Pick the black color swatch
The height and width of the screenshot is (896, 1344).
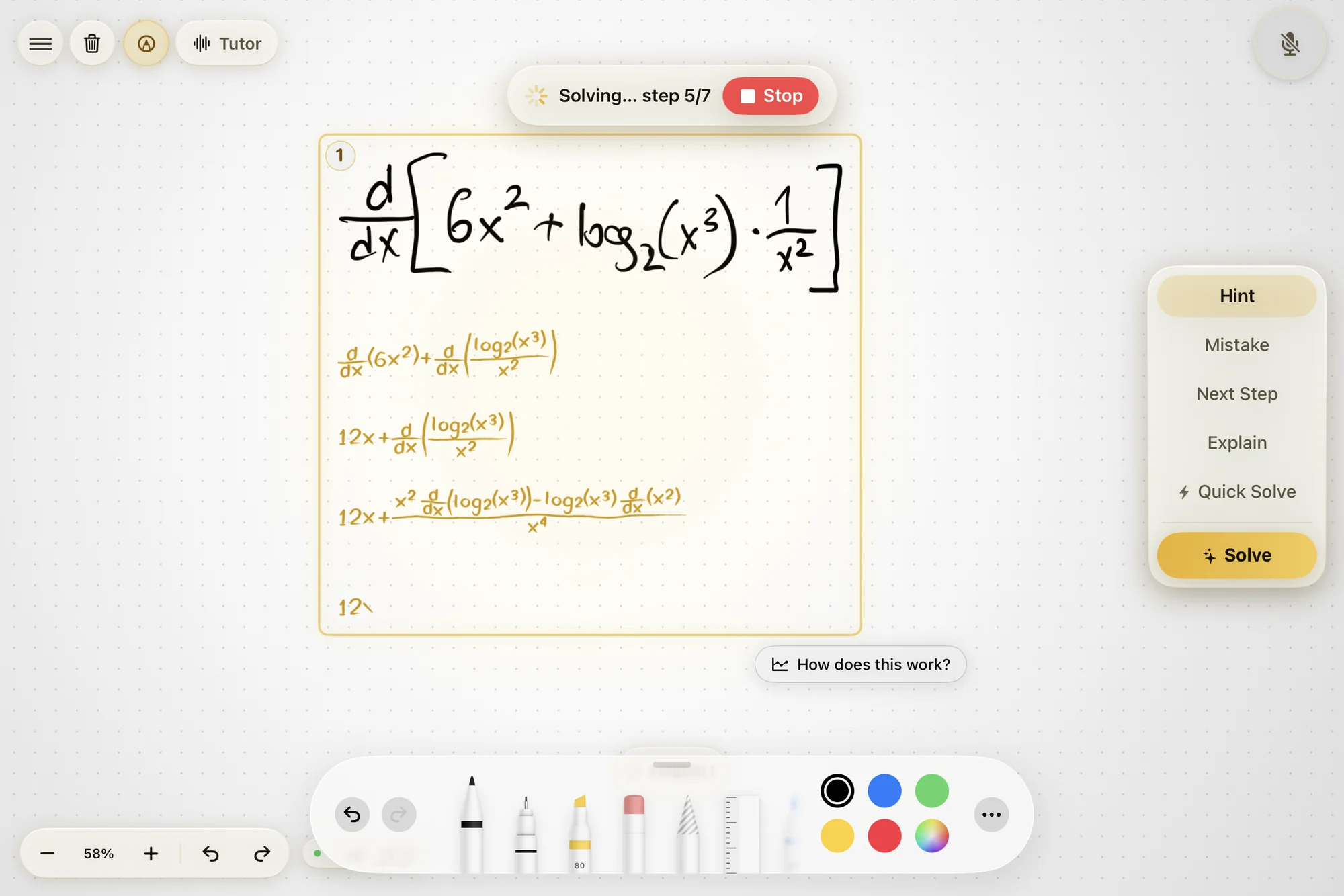click(x=837, y=791)
